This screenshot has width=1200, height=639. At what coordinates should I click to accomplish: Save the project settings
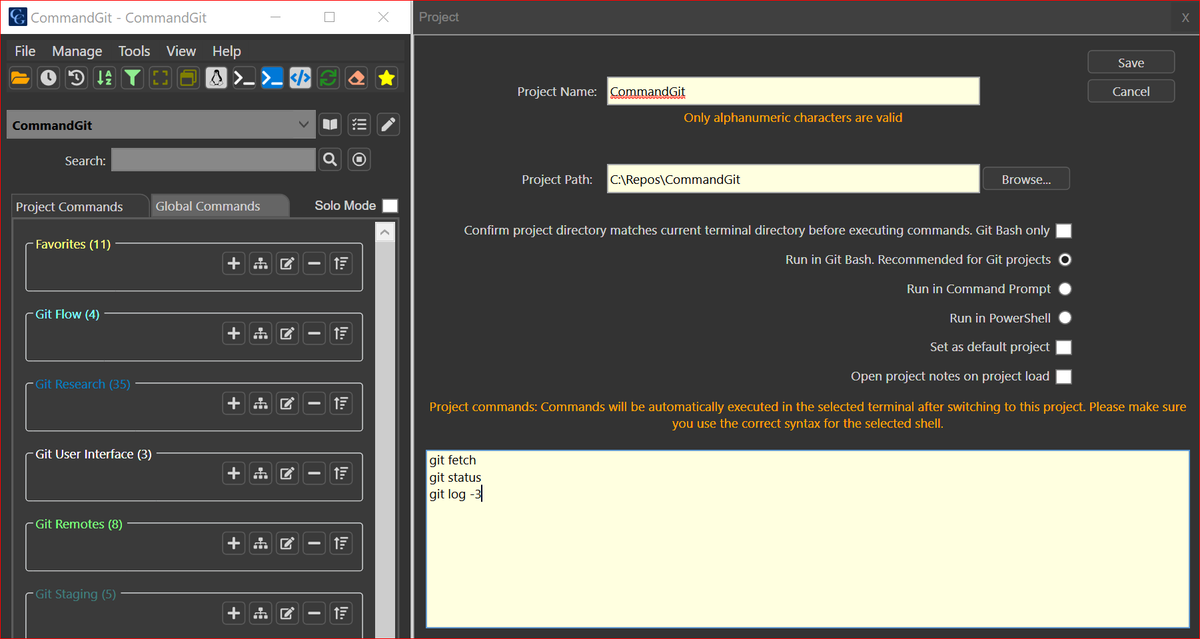coord(1131,61)
